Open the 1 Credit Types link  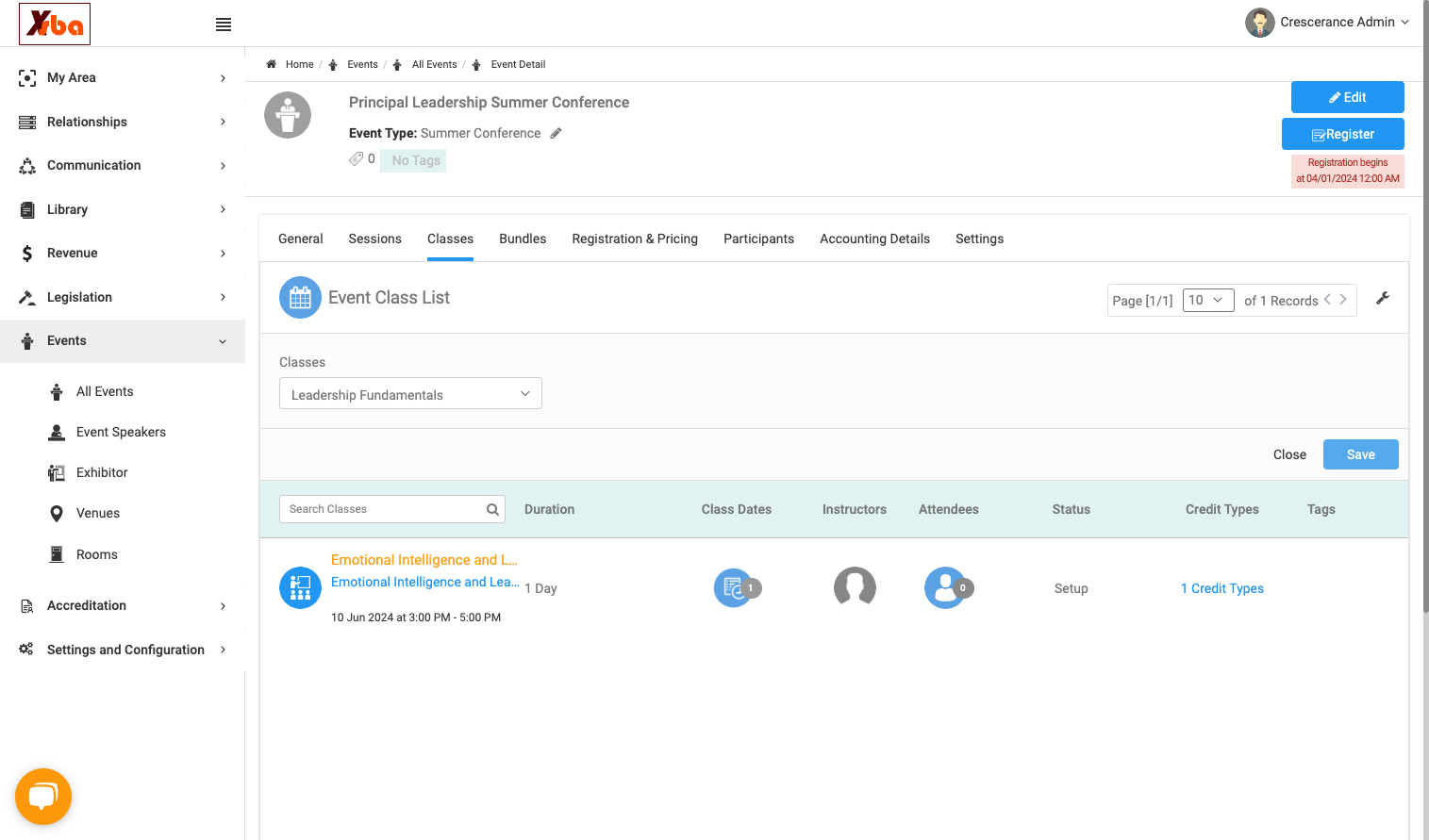tap(1222, 588)
